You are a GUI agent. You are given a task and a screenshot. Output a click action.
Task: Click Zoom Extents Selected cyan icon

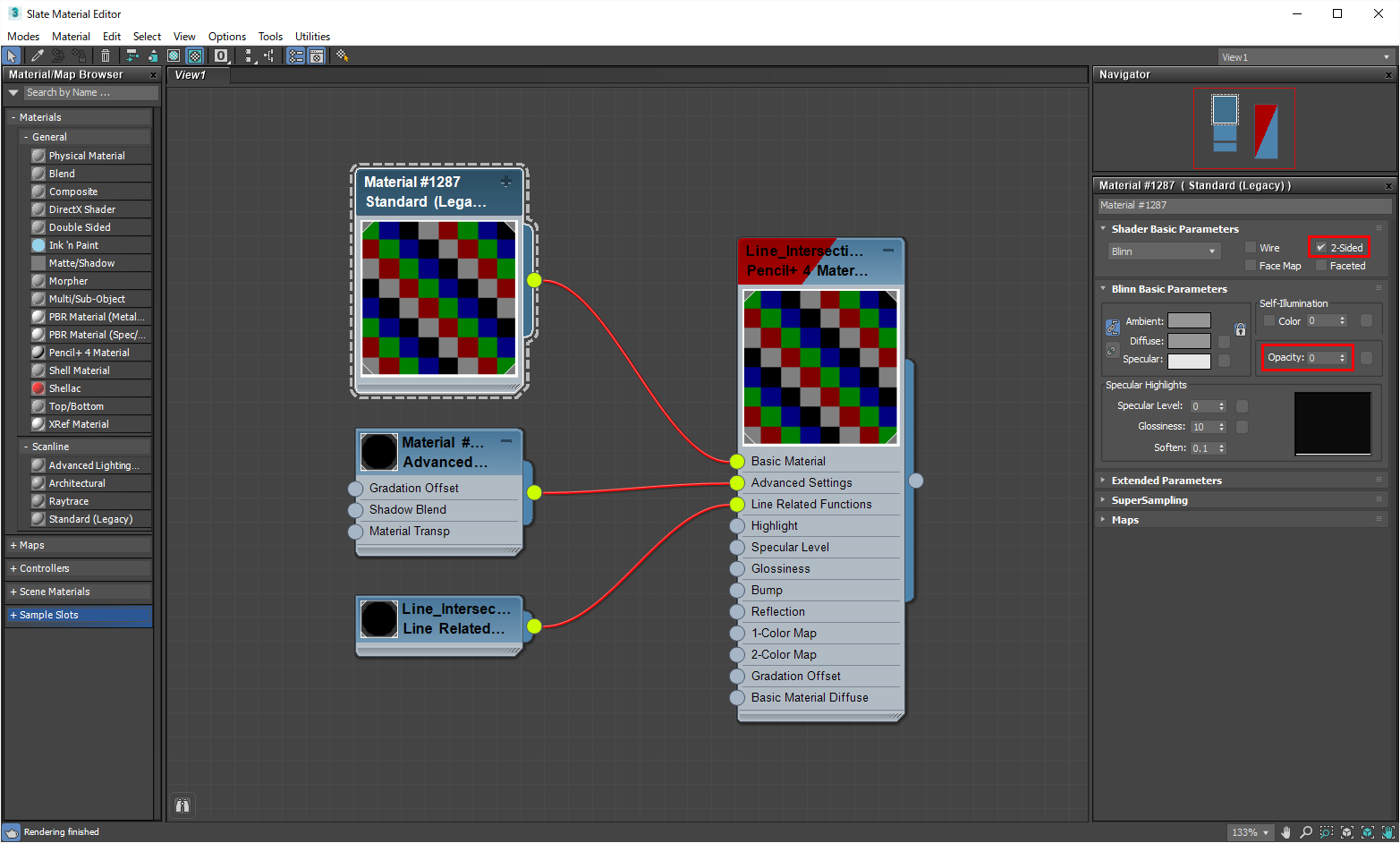tap(1367, 832)
